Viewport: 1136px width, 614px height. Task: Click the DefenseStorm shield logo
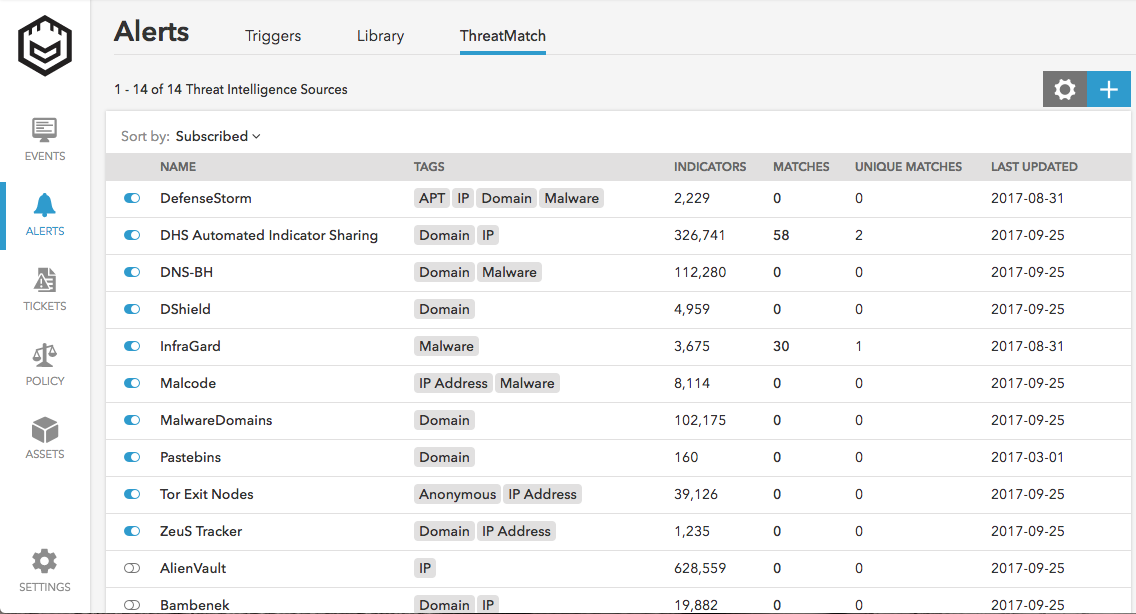pyautogui.click(x=45, y=46)
